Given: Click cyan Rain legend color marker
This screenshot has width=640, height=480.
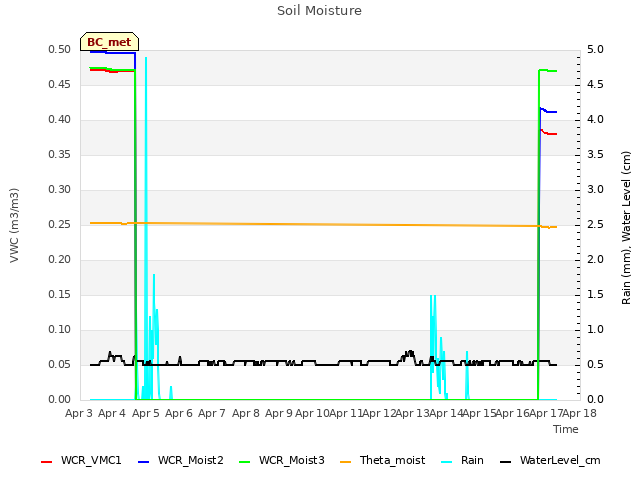Looking at the screenshot, I should coord(447,462).
